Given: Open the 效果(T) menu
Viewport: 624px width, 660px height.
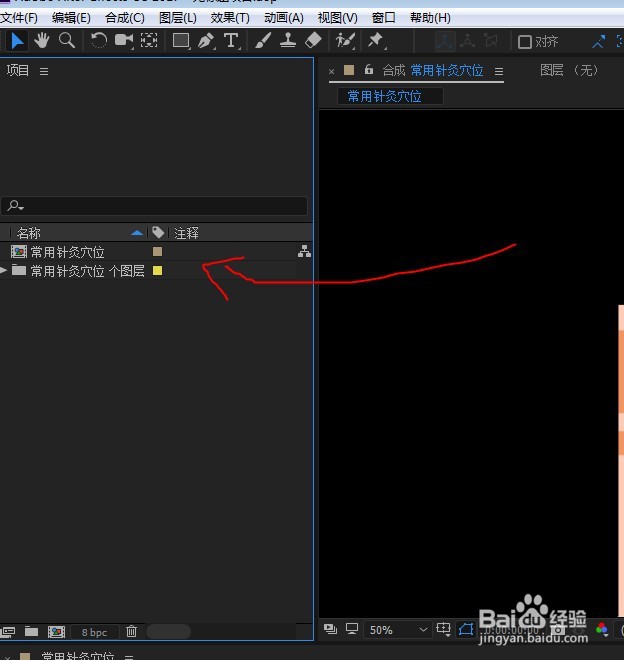Looking at the screenshot, I should point(230,18).
